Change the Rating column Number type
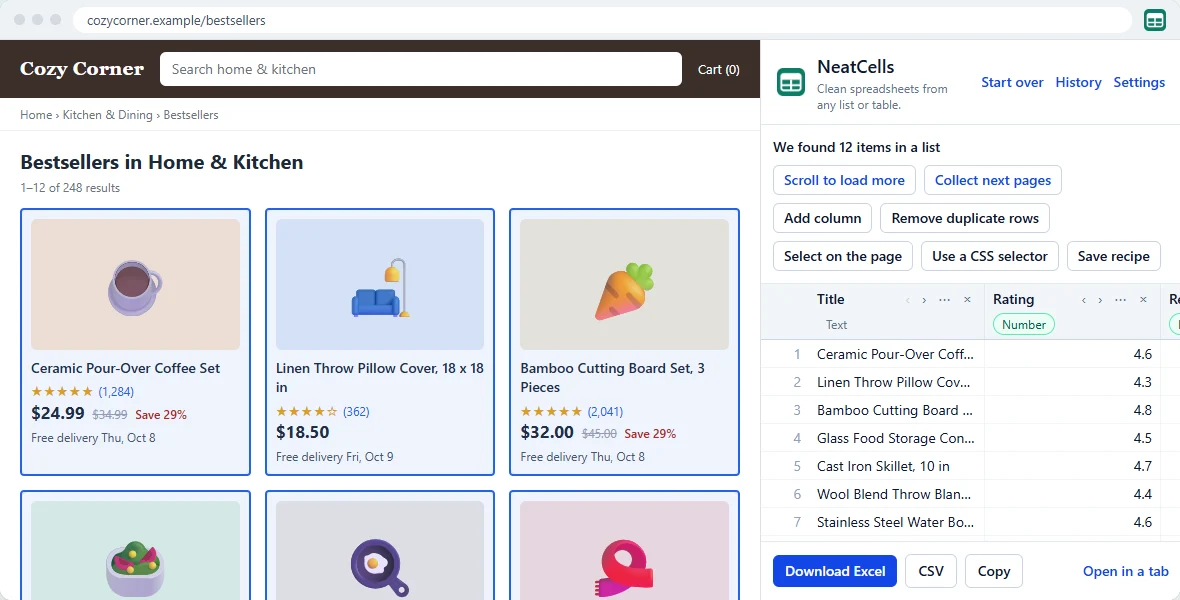1180x600 pixels. click(1023, 324)
